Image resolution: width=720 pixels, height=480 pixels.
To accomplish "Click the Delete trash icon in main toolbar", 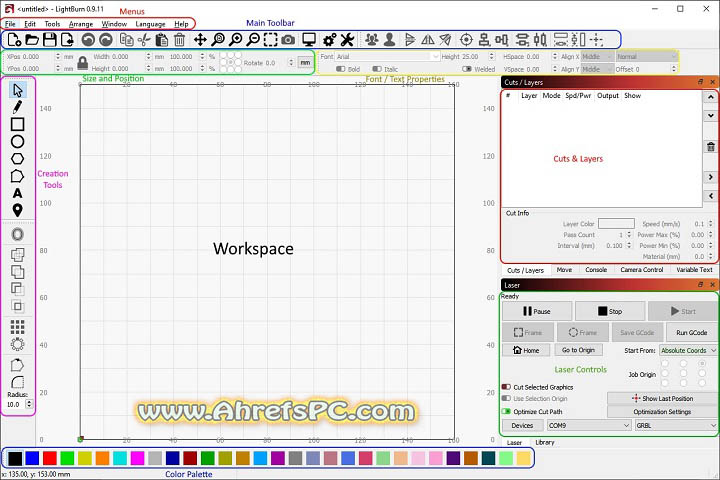I will [x=180, y=40].
